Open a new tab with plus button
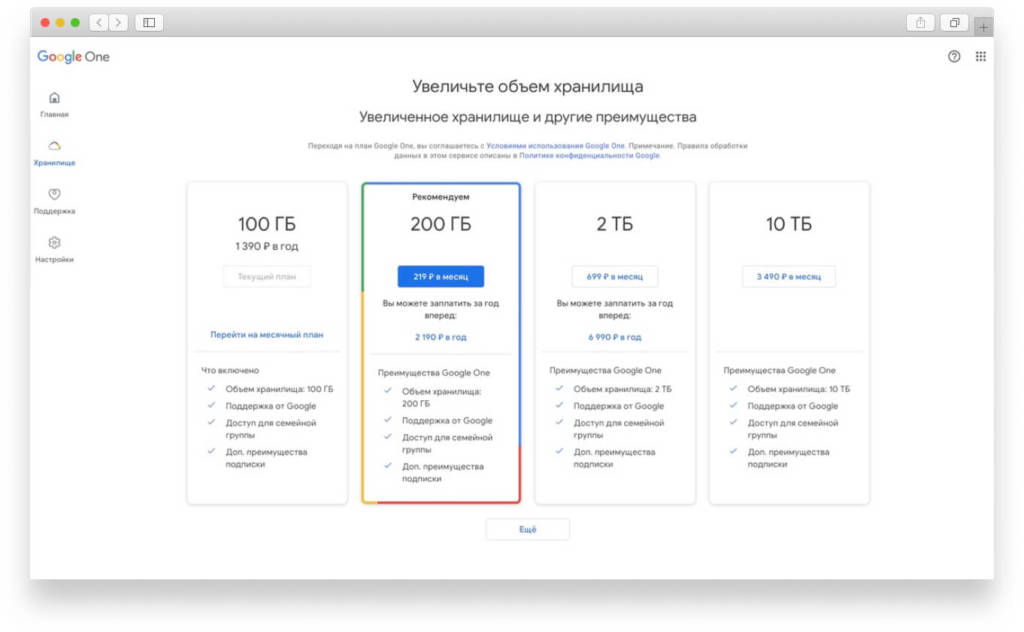This screenshot has height=632, width=1024. coord(984,27)
